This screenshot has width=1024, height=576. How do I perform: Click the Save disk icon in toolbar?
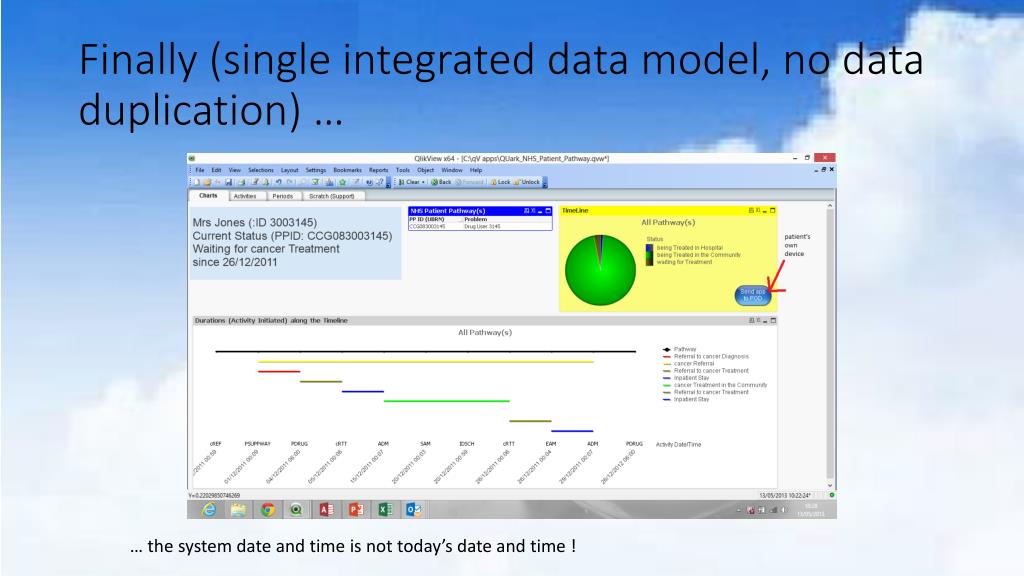[229, 182]
